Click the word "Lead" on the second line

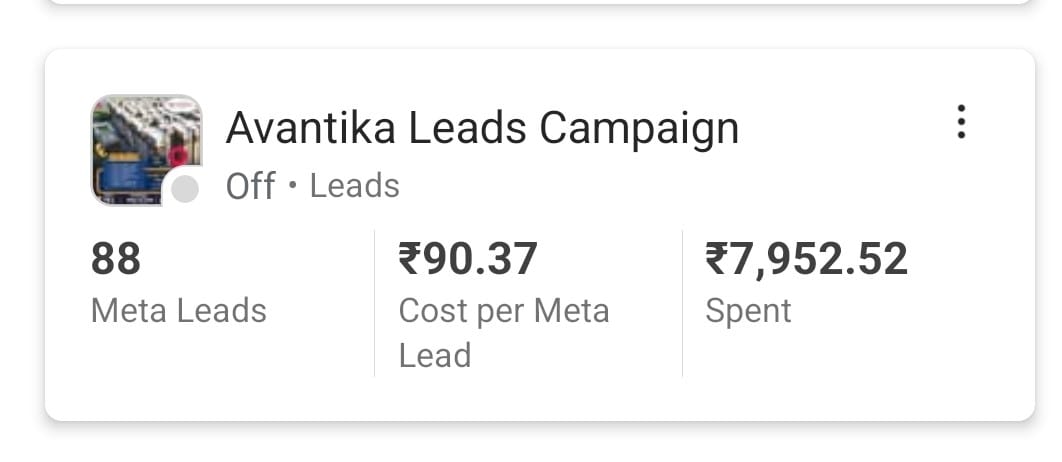pyautogui.click(x=434, y=355)
